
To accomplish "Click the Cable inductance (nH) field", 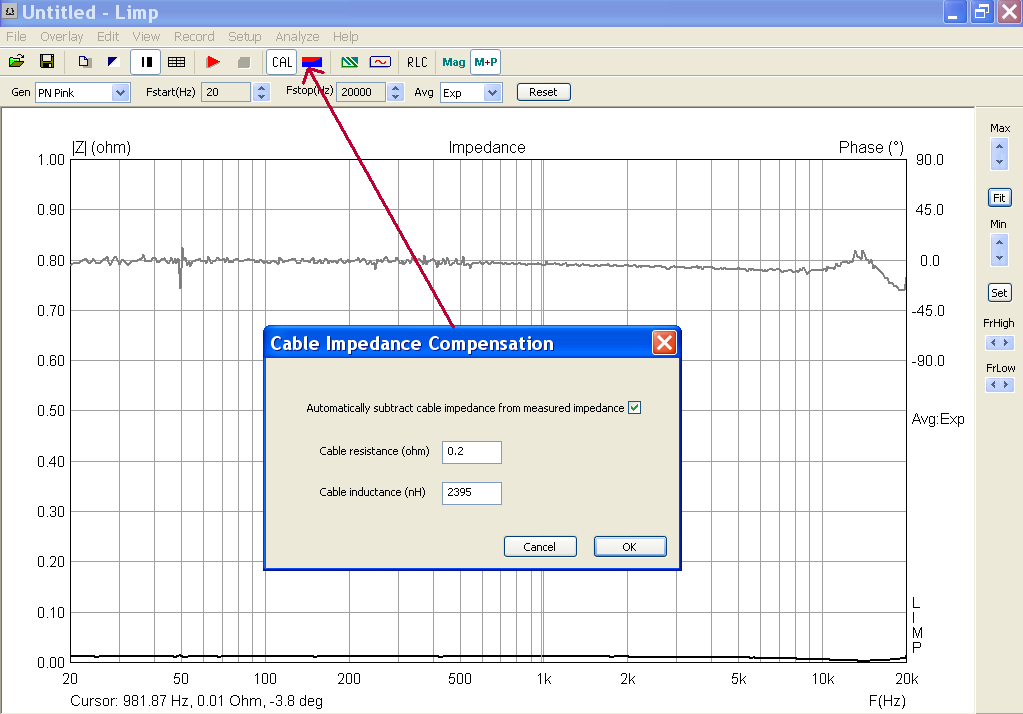I will point(472,493).
